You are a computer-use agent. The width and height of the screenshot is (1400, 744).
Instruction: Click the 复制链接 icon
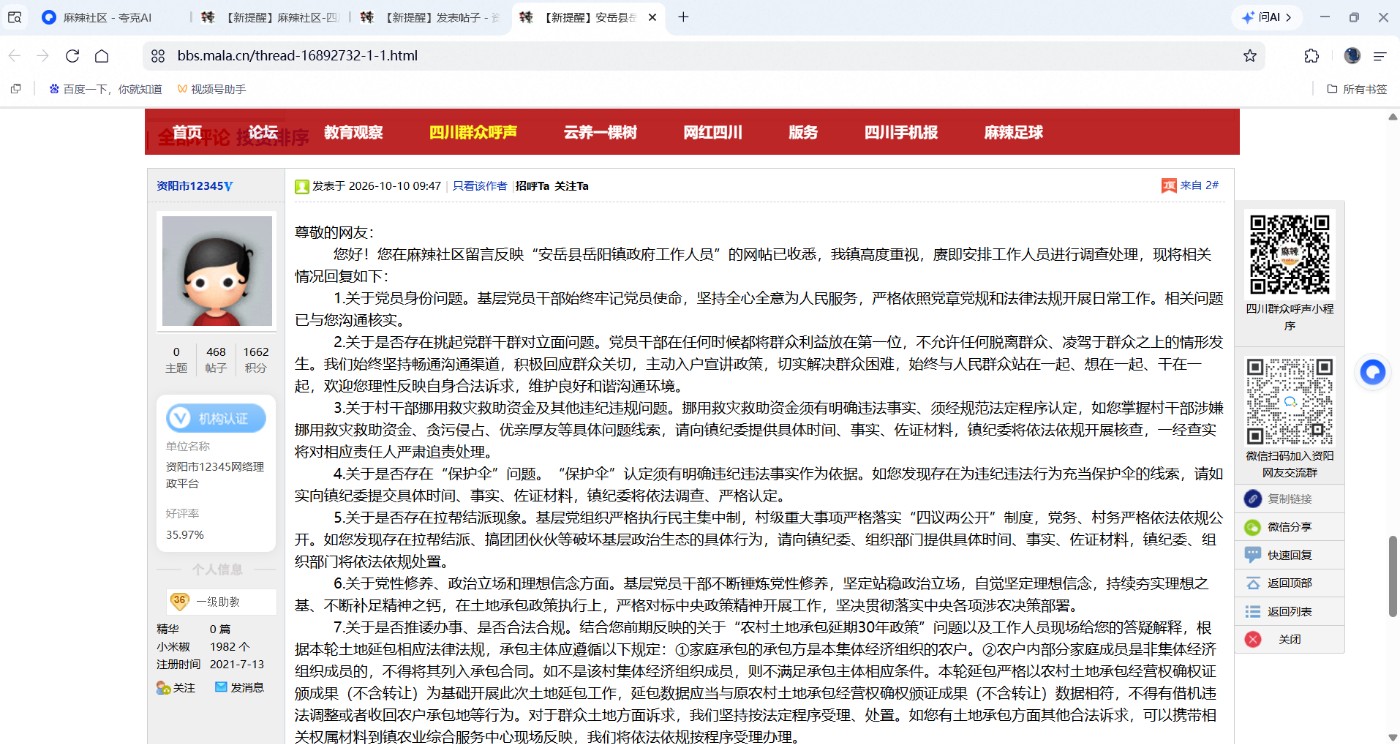(1252, 499)
